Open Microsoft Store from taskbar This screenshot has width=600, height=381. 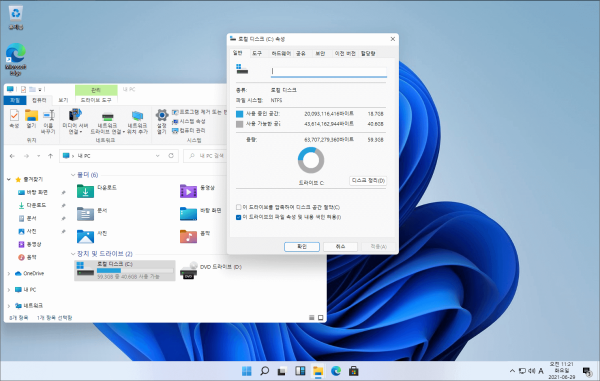click(x=354, y=371)
